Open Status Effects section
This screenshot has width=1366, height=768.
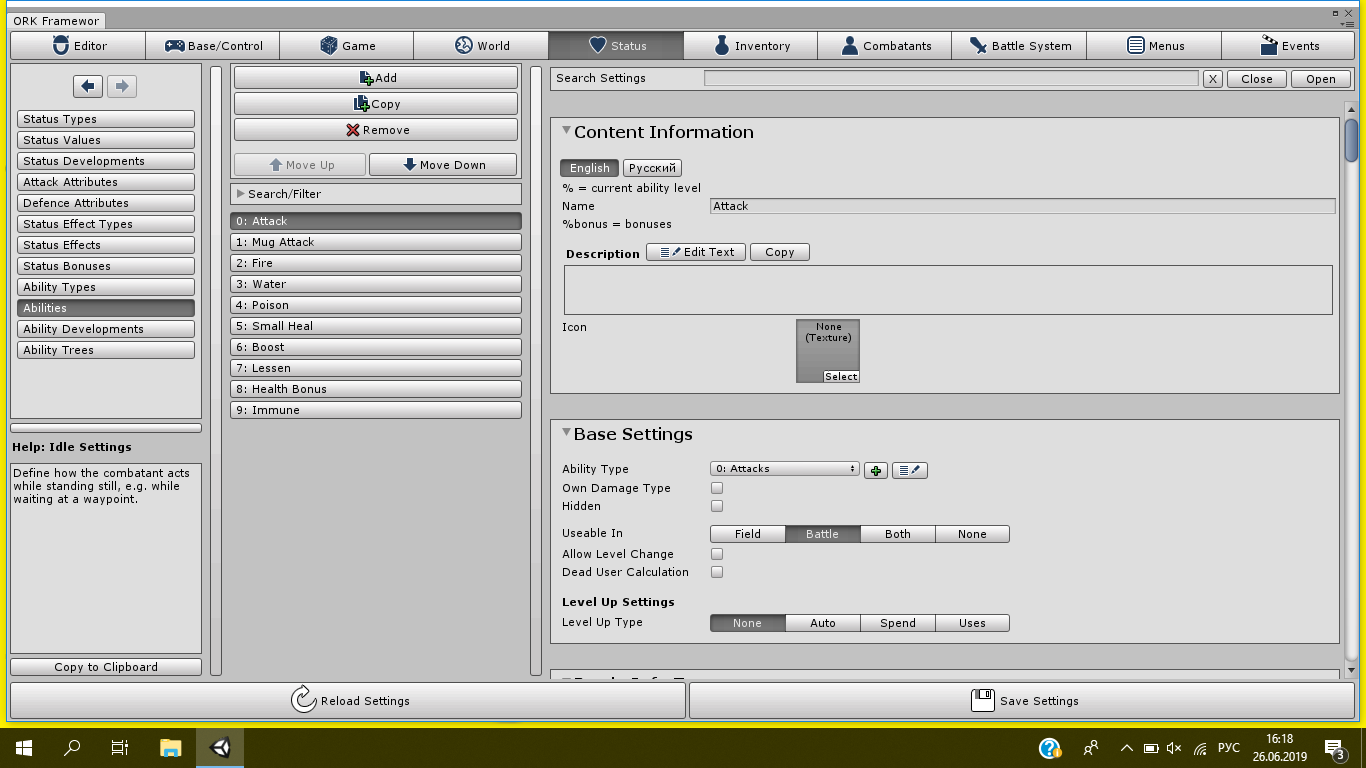click(x=106, y=245)
